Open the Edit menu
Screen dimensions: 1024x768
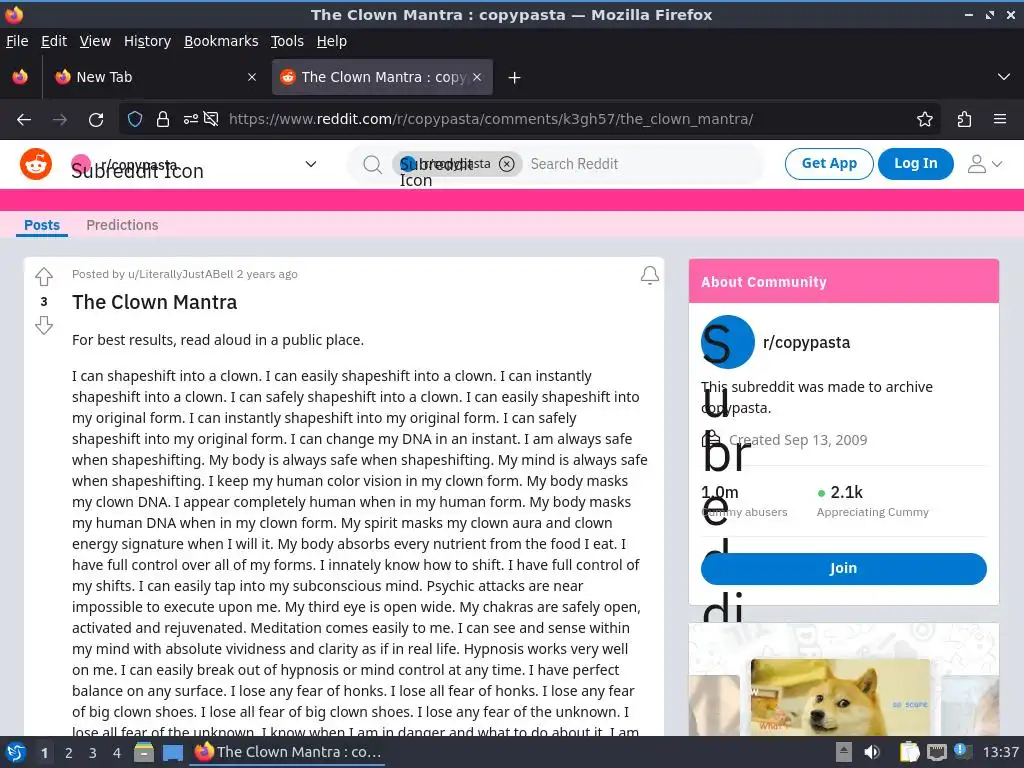(x=54, y=41)
